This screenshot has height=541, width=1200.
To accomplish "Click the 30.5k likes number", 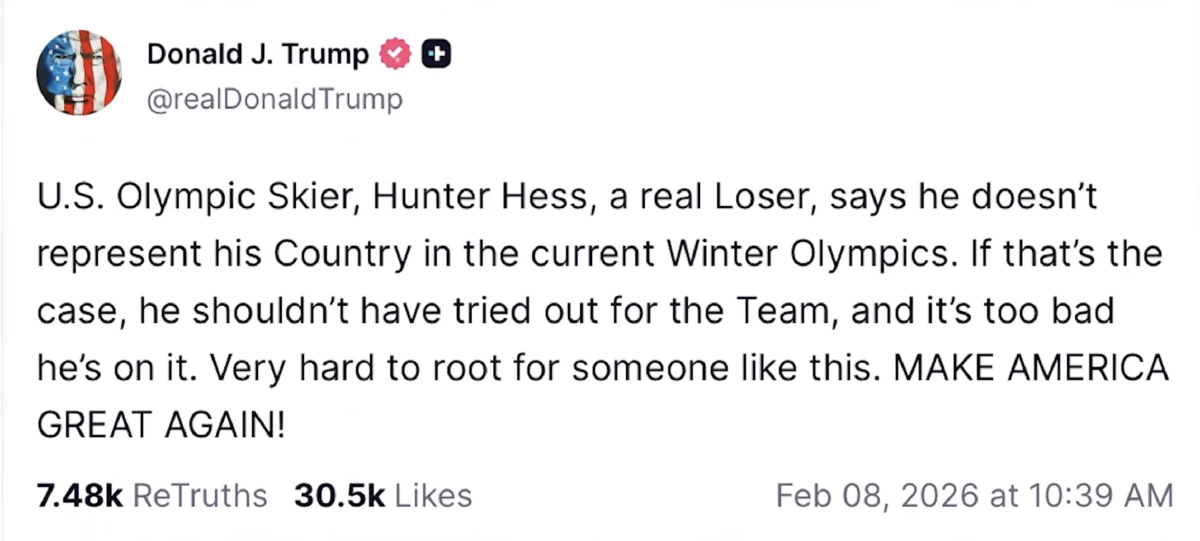I will 340,495.
